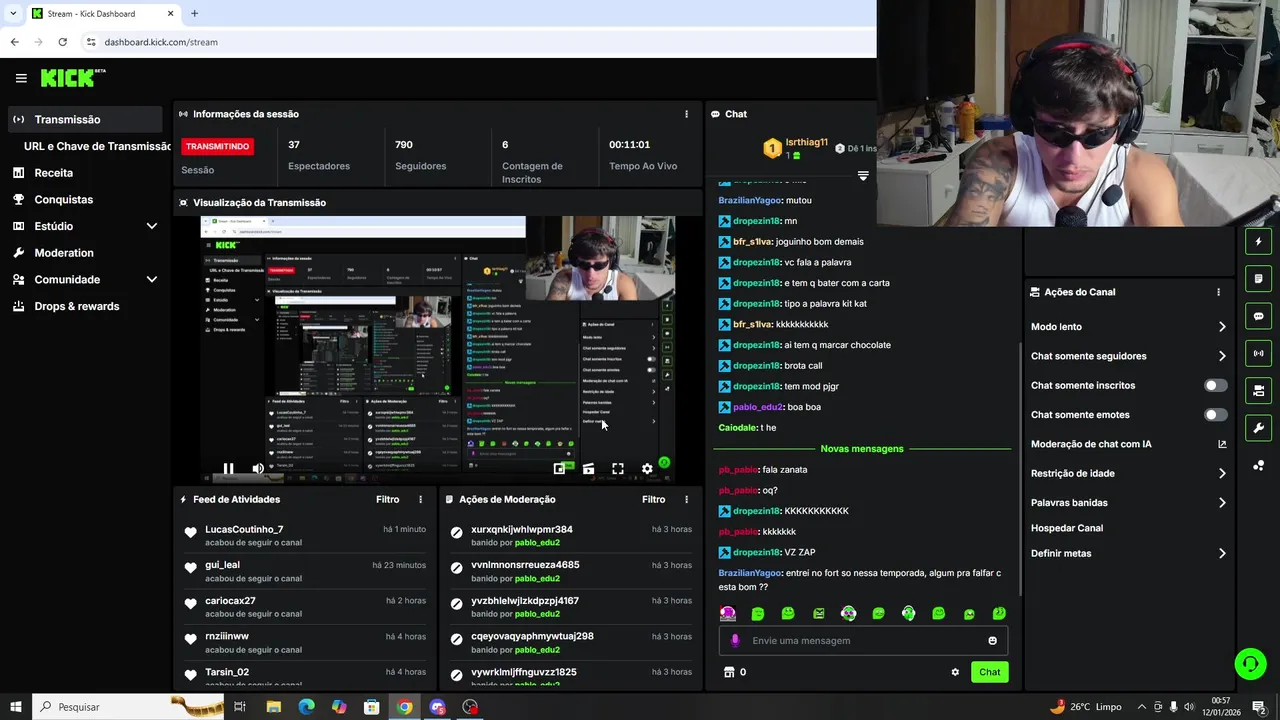
Task: Open Conquistas in the sidebar
Action: (63, 200)
